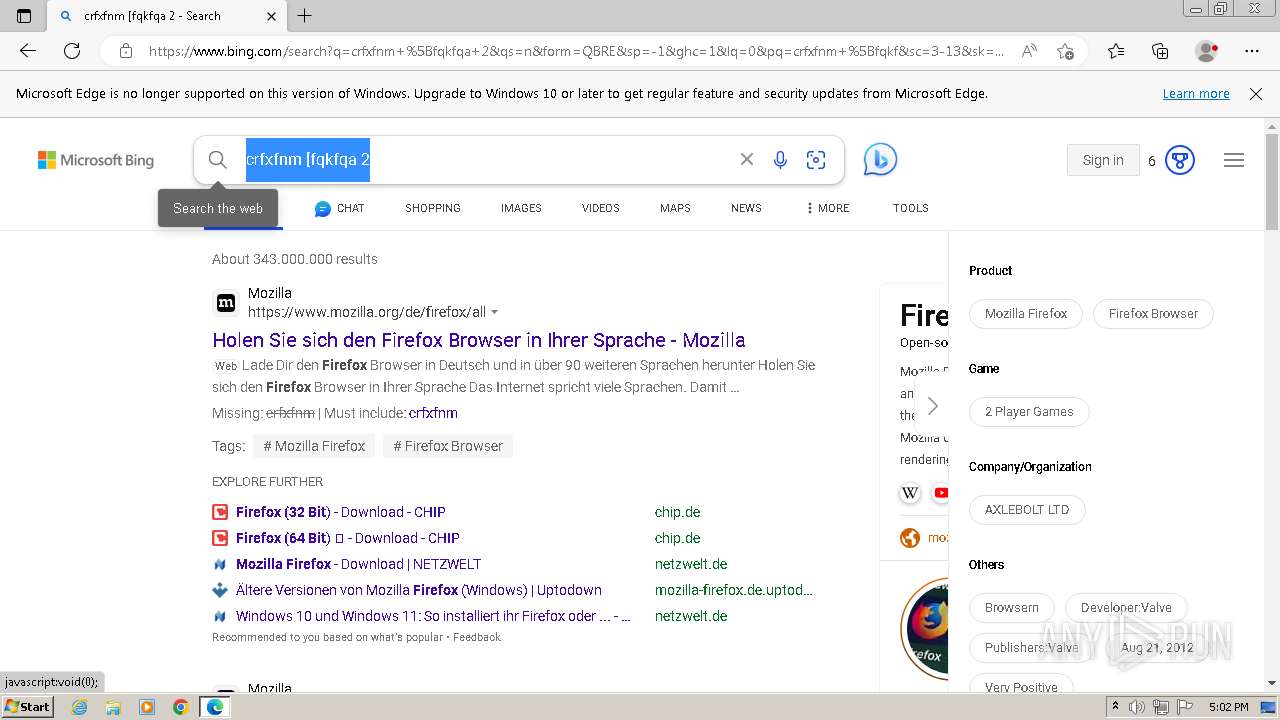1280x720 pixels.
Task: Open the tab actions menu icon
Action: 24,16
